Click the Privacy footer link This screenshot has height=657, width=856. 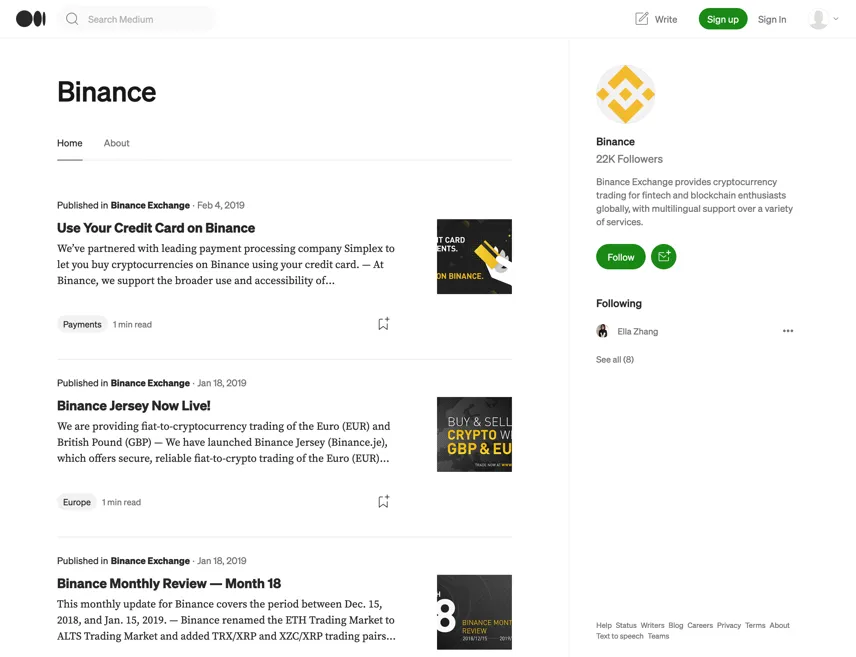pyautogui.click(x=729, y=625)
